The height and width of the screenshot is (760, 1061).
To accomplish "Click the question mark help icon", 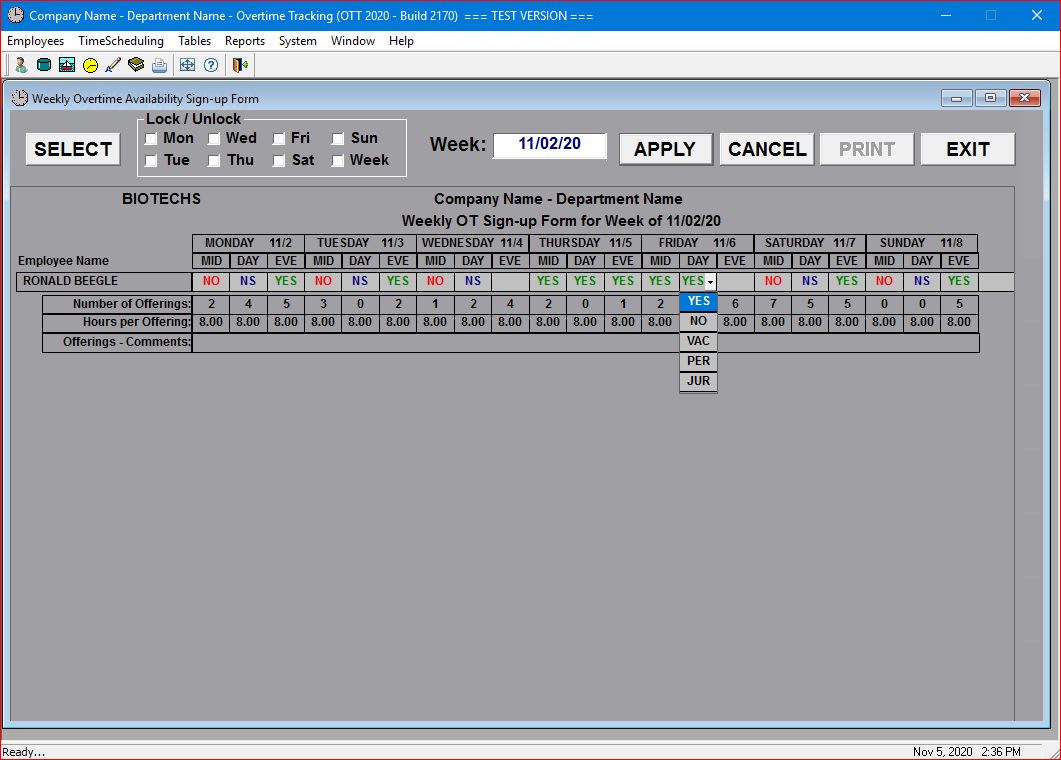I will (210, 65).
